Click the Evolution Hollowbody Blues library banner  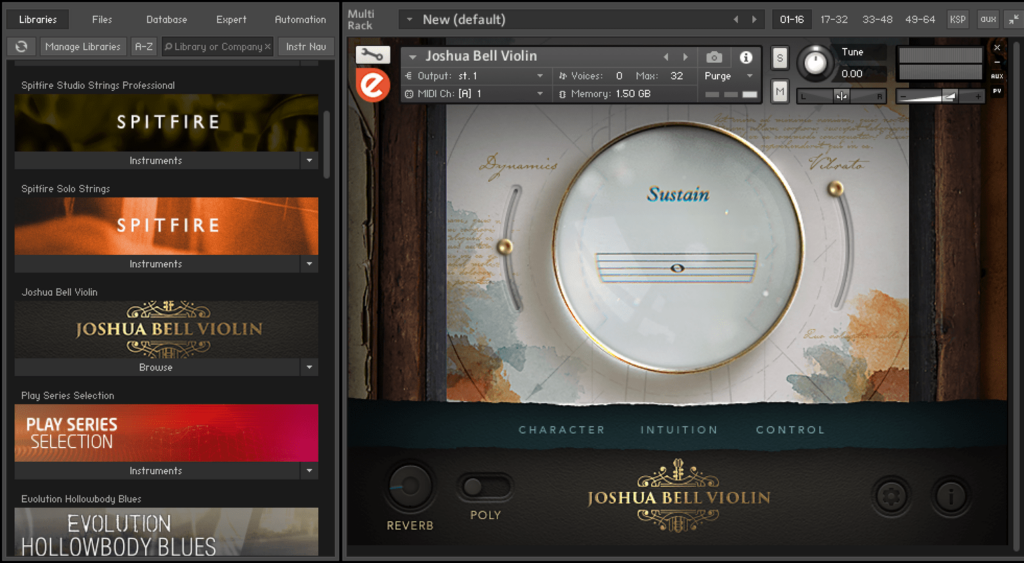(167, 532)
